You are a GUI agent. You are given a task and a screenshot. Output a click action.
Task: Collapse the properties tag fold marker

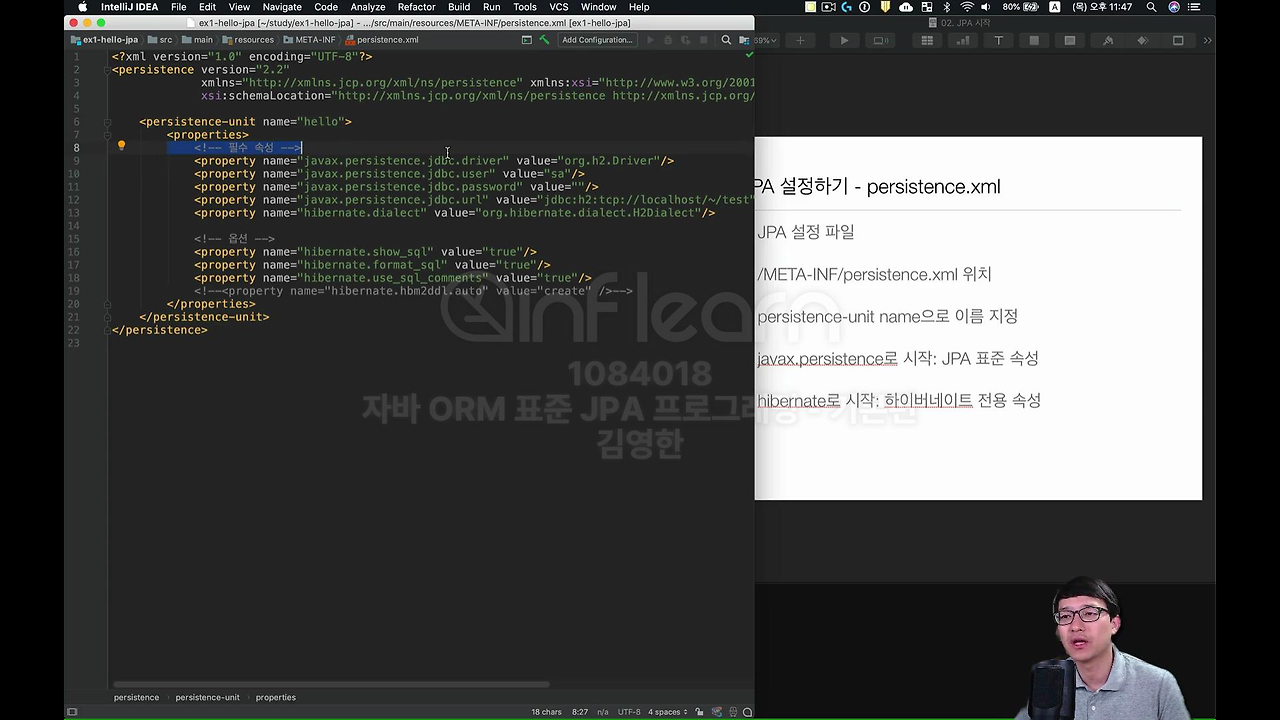106,135
